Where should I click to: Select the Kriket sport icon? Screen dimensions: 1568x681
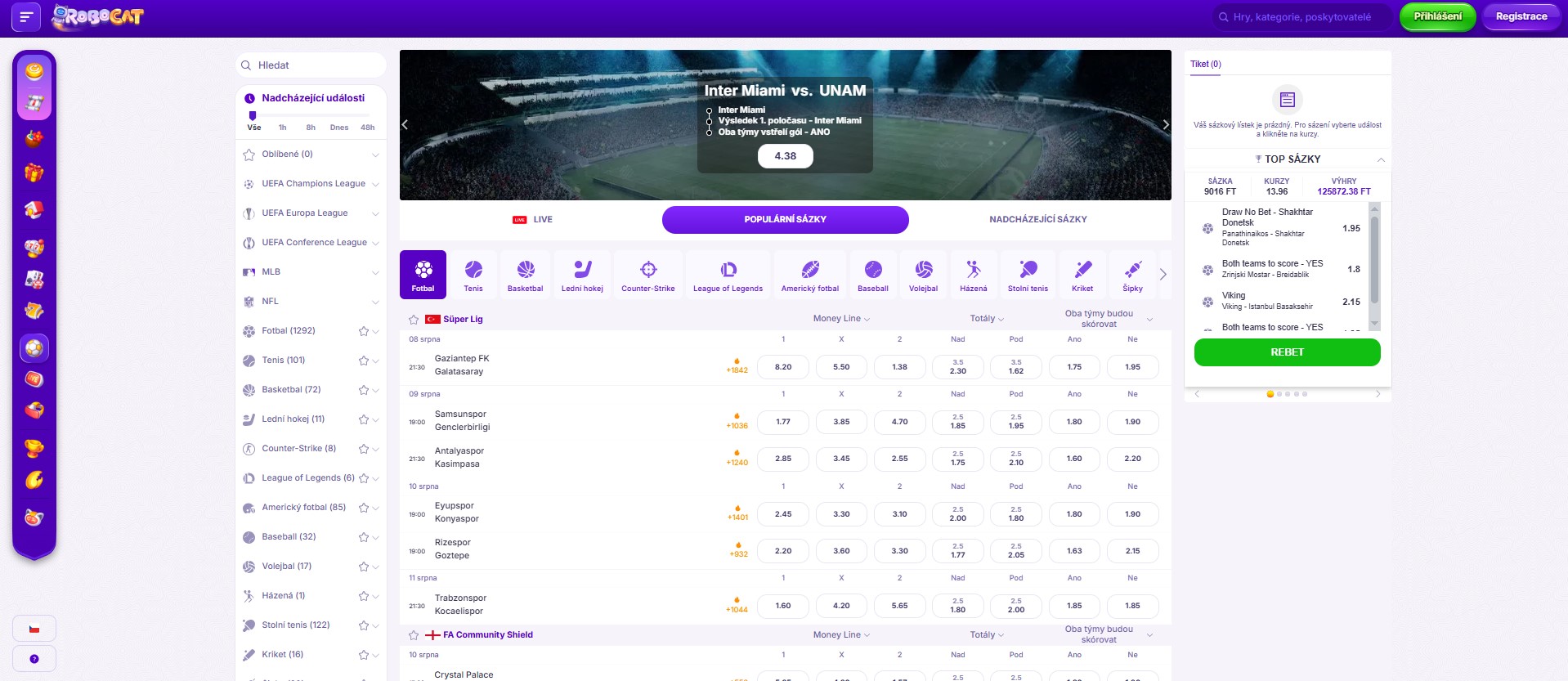pyautogui.click(x=1082, y=275)
